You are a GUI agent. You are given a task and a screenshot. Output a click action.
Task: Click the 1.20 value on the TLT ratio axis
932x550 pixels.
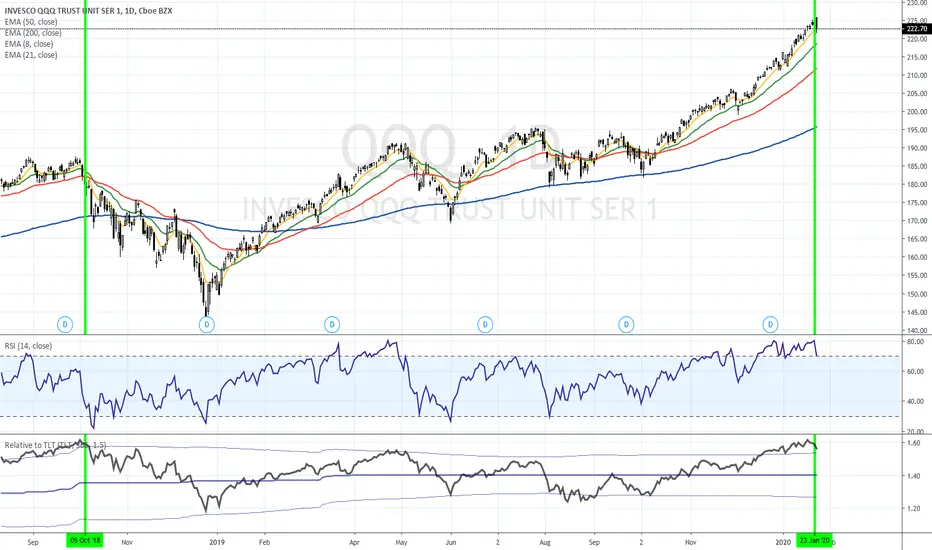click(x=914, y=509)
